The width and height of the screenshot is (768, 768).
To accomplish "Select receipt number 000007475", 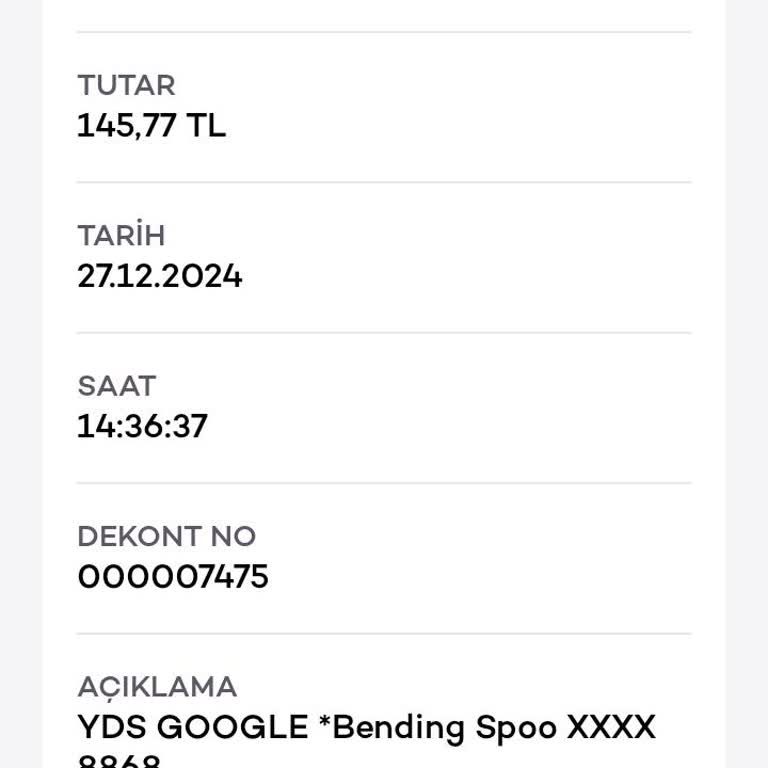I will 173,577.
